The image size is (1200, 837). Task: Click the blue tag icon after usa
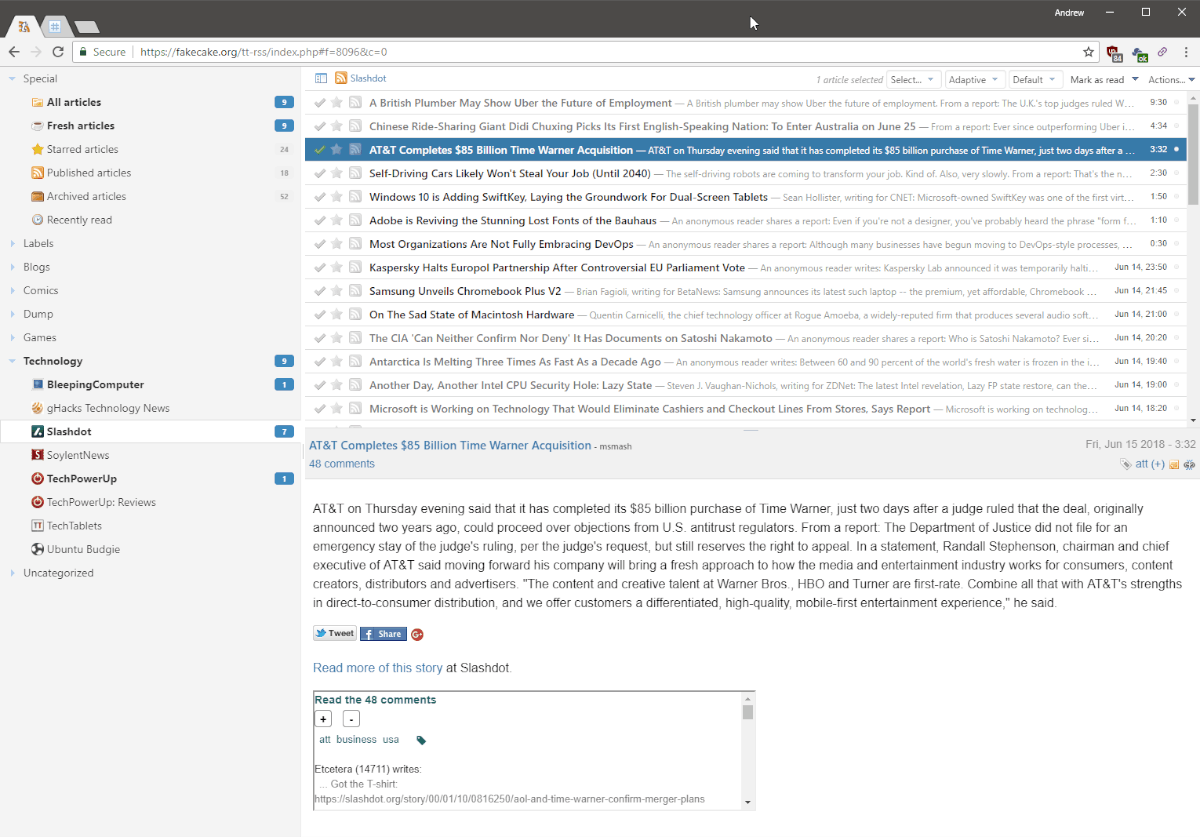coord(421,740)
